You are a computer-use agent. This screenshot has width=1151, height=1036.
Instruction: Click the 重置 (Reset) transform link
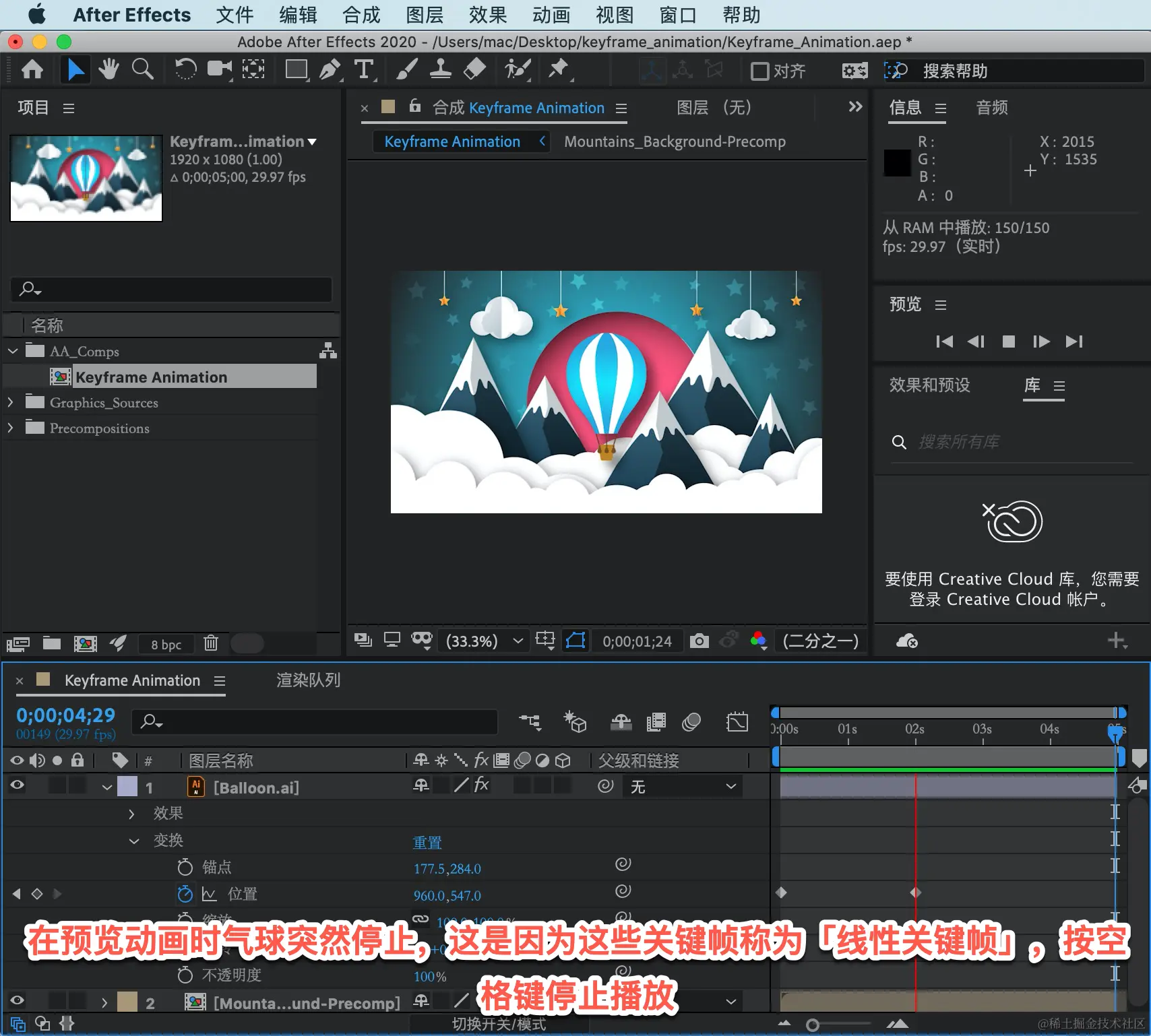pos(427,843)
